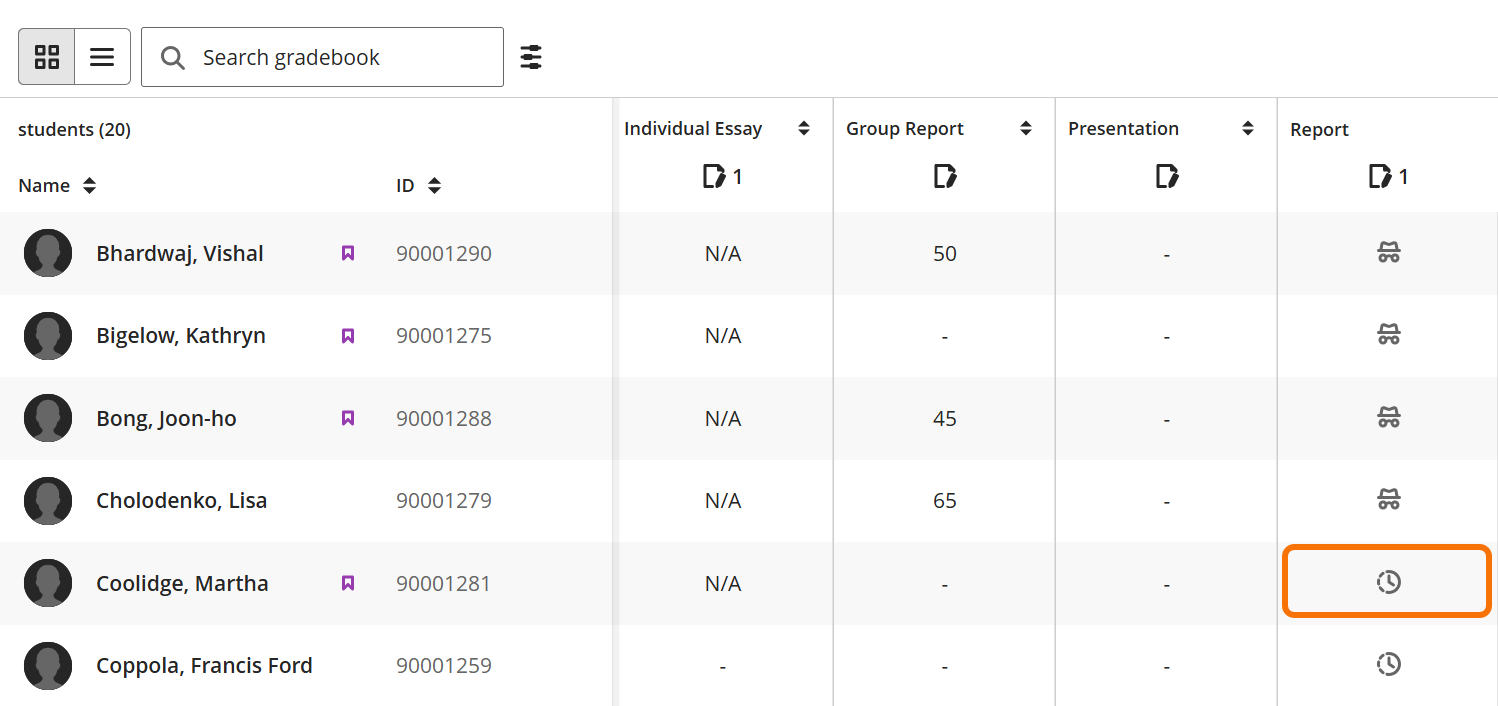This screenshot has width=1498, height=706.
Task: Click Kathryn Bigelow's avatar
Action: click(48, 335)
